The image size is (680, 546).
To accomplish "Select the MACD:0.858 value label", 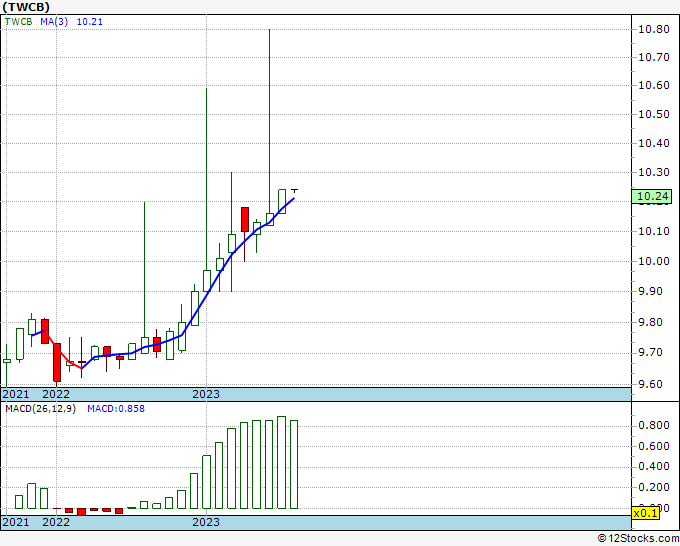I will [x=116, y=409].
